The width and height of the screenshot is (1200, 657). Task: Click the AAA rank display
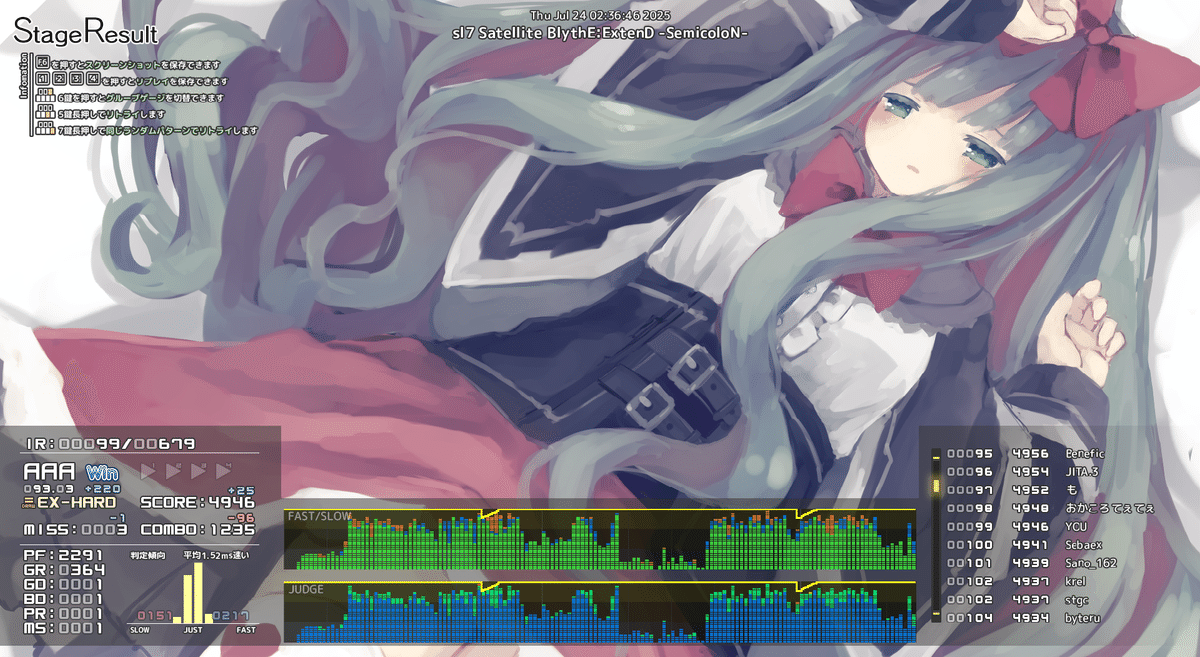pos(51,471)
